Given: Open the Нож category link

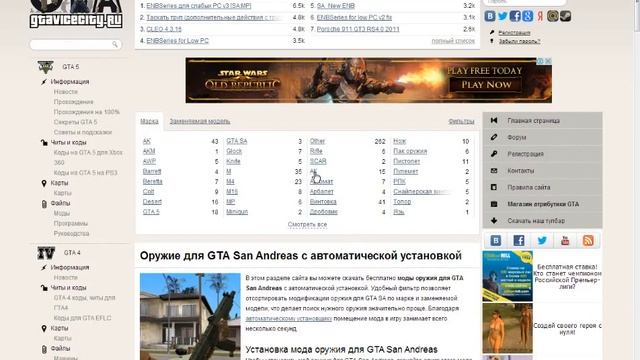Looking at the screenshot, I should pyautogui.click(x=400, y=141).
